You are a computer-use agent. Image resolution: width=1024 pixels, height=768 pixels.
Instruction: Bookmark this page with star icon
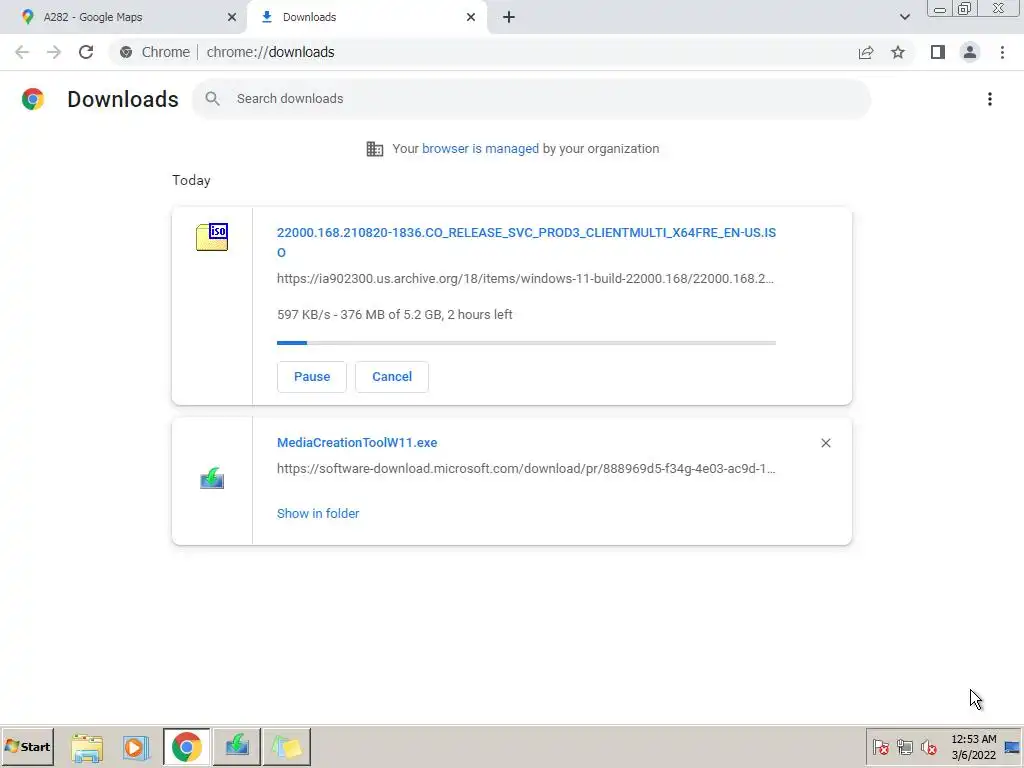pos(898,52)
